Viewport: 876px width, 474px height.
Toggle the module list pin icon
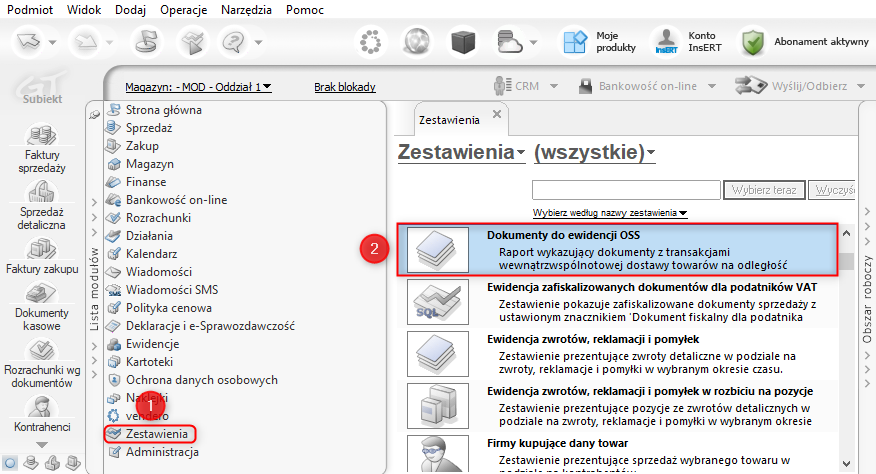tap(94, 115)
